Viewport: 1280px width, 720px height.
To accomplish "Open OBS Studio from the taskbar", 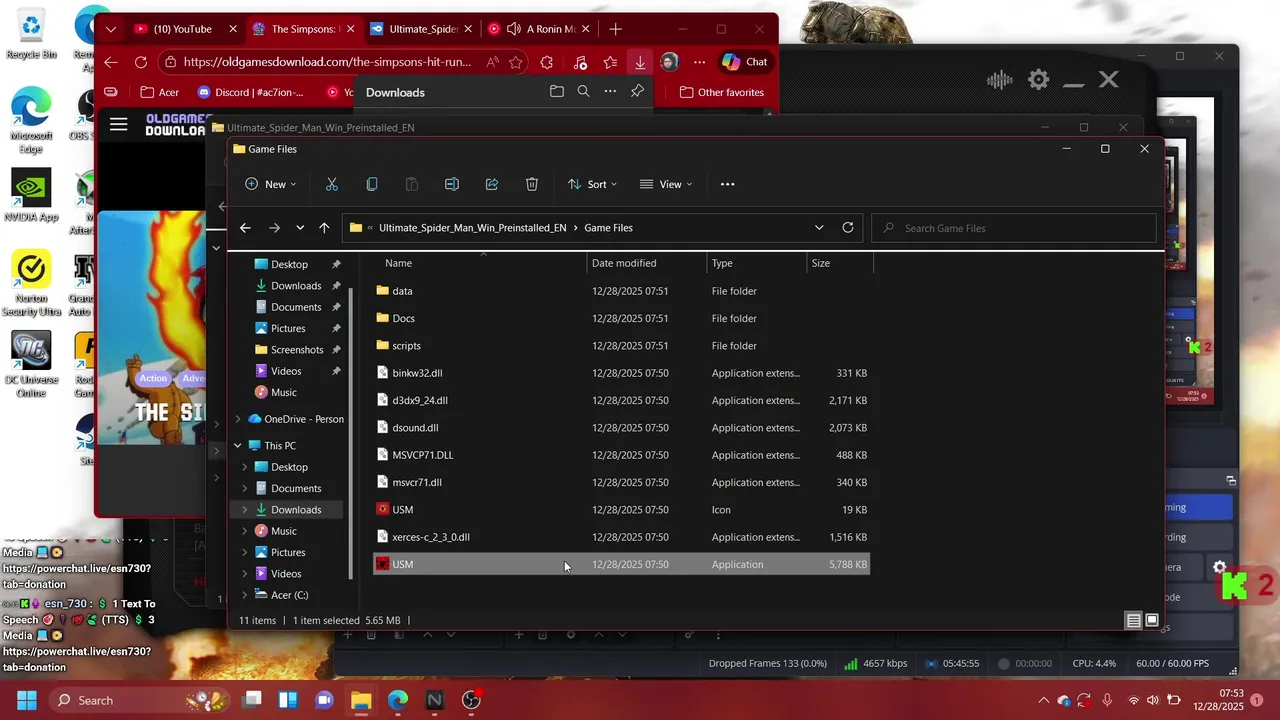I will 471,700.
